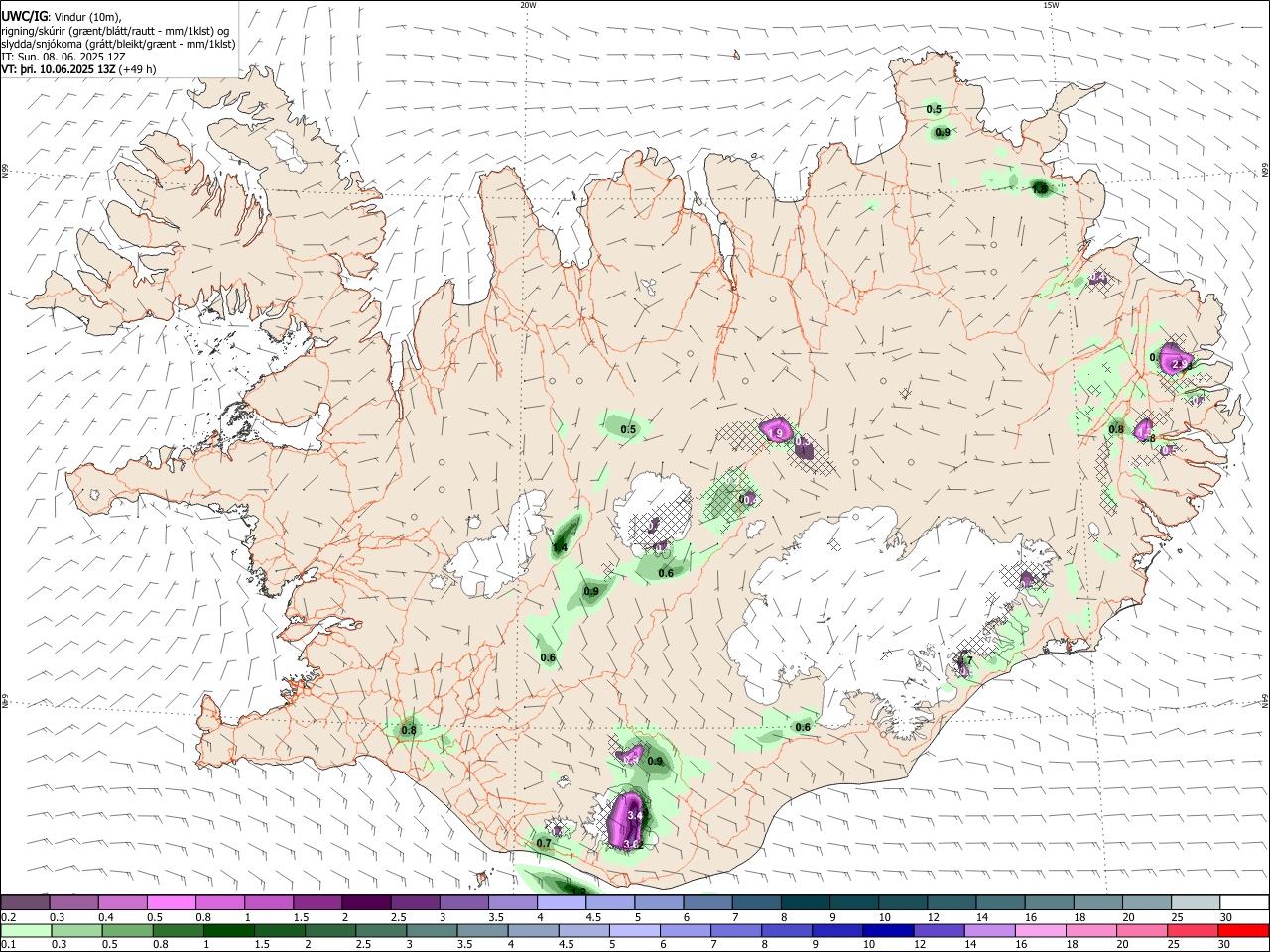The height and width of the screenshot is (952, 1270).
Task: Click the 20W longitude label at top
Action: pyautogui.click(x=528, y=5)
